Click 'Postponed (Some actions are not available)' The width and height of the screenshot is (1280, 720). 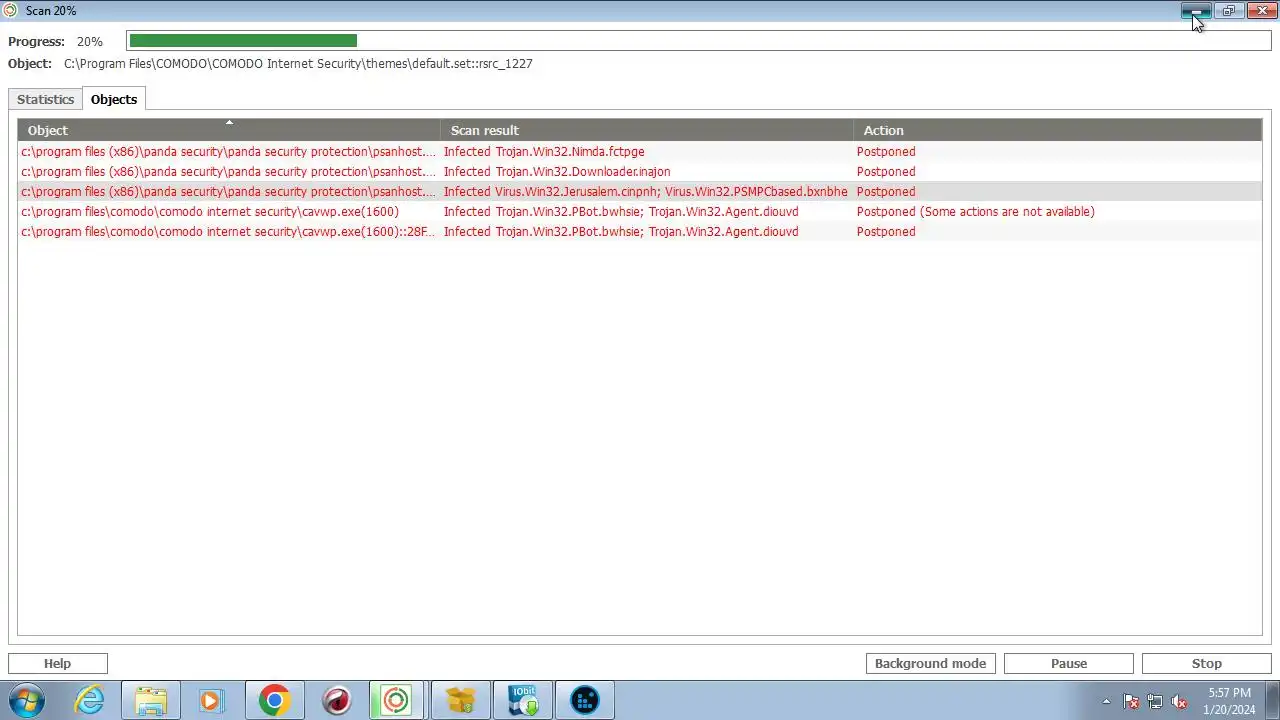976,212
